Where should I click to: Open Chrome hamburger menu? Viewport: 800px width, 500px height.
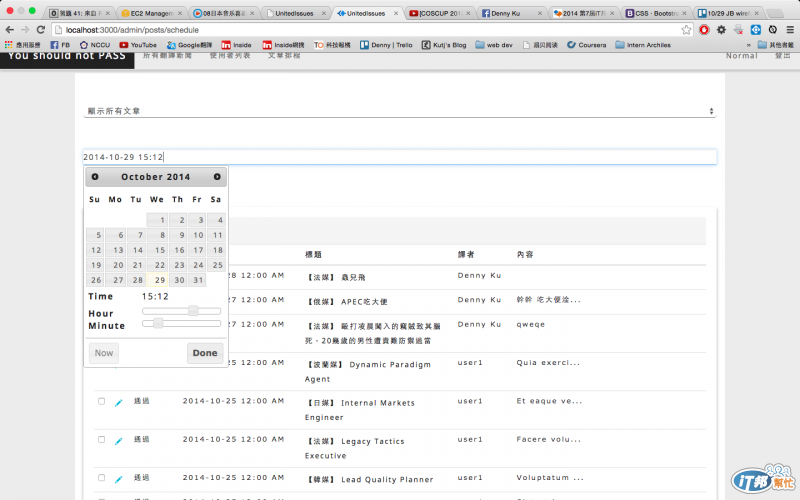[x=790, y=30]
